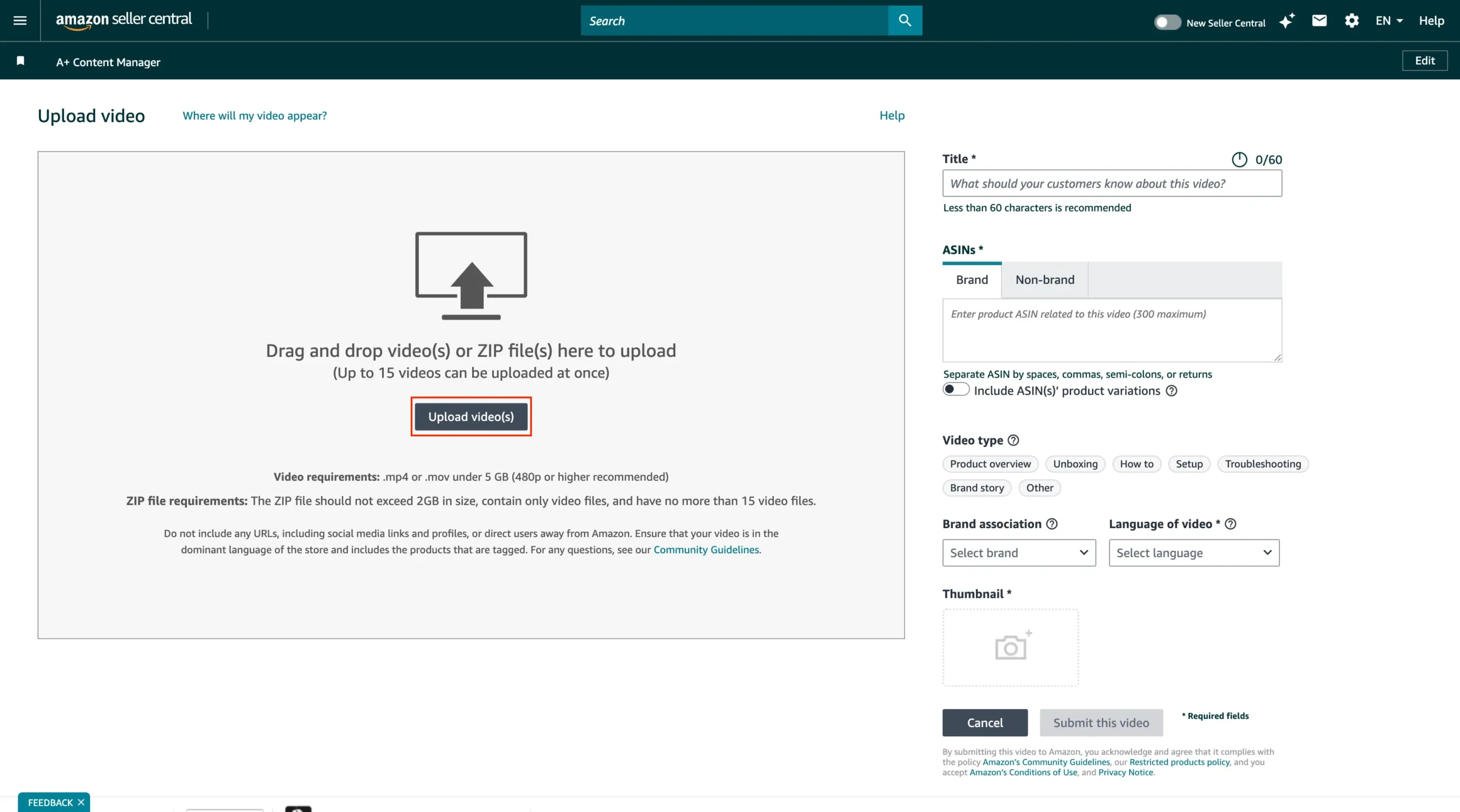Switch to the Non-brand ASIN tab
This screenshot has height=812, width=1460.
click(1045, 280)
